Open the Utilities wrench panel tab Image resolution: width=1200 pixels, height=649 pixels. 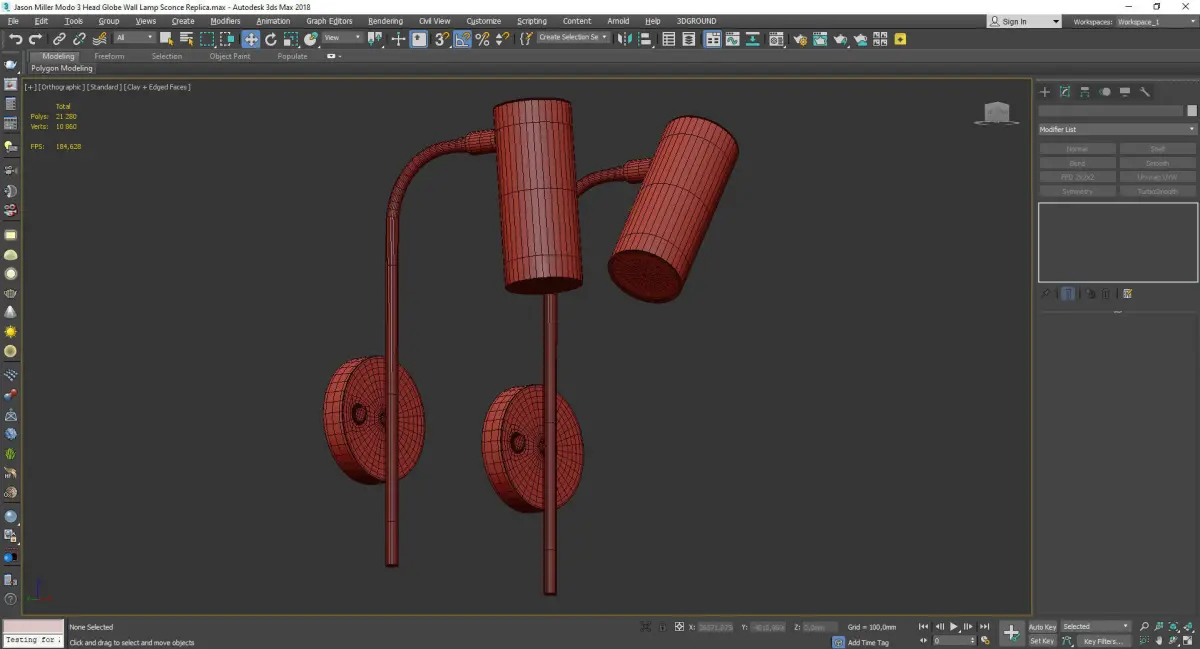1145,92
